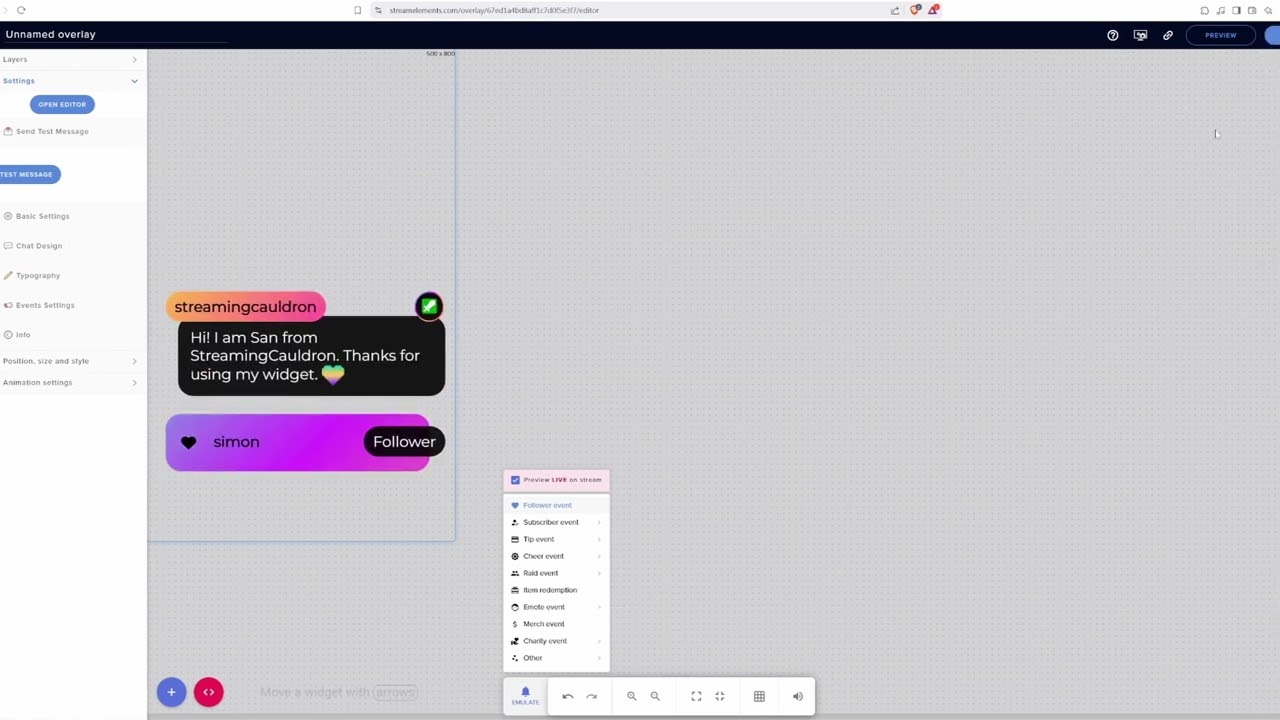Redo the last undone change
The height and width of the screenshot is (720, 1280).
[591, 696]
